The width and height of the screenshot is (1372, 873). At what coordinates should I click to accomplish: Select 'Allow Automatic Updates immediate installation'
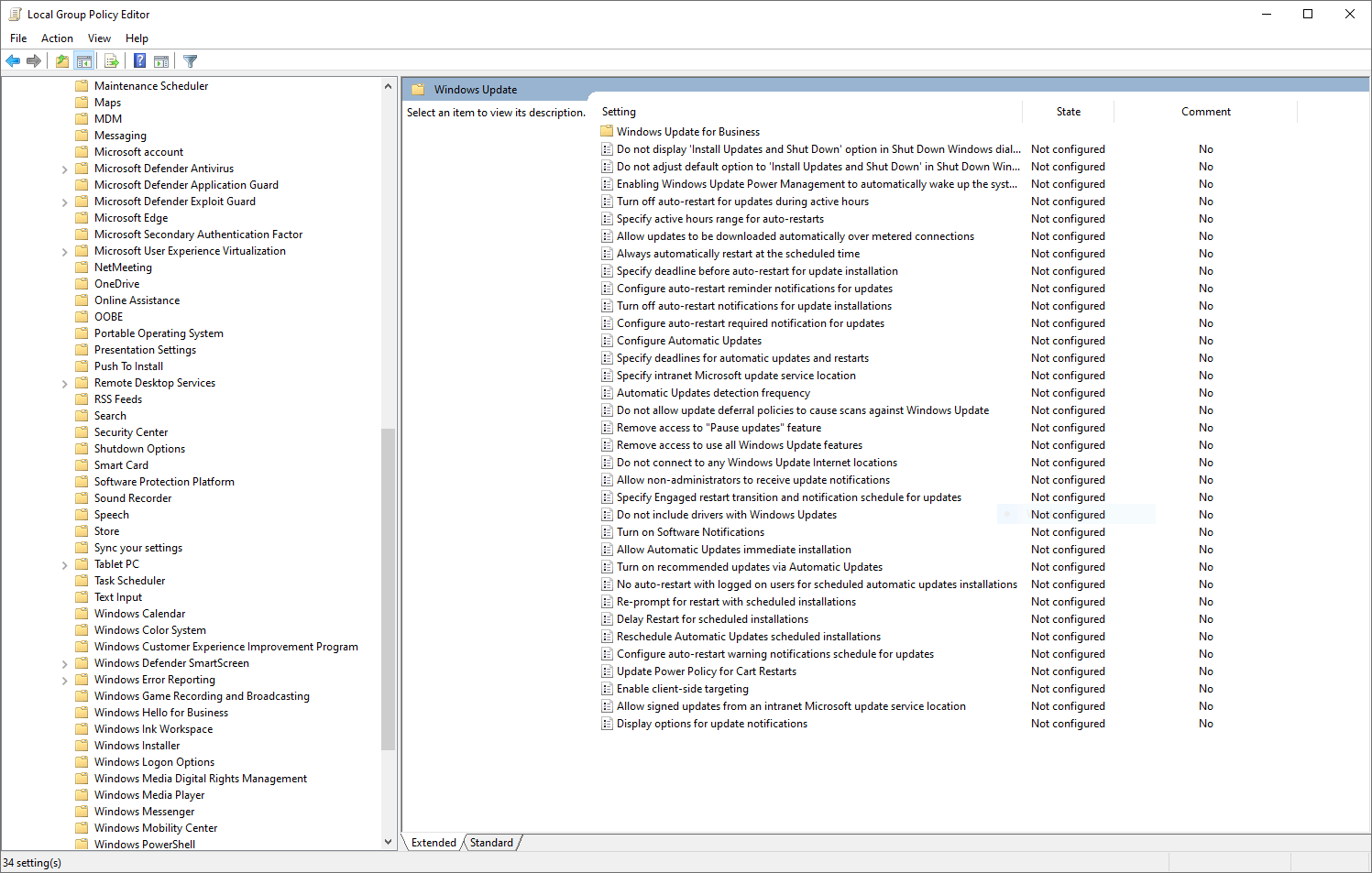click(734, 550)
